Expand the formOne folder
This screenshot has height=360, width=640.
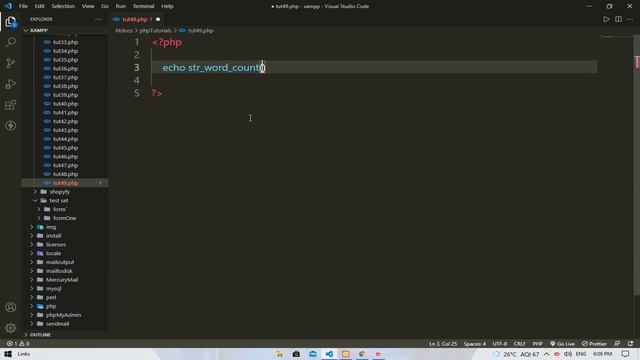[x=64, y=218]
